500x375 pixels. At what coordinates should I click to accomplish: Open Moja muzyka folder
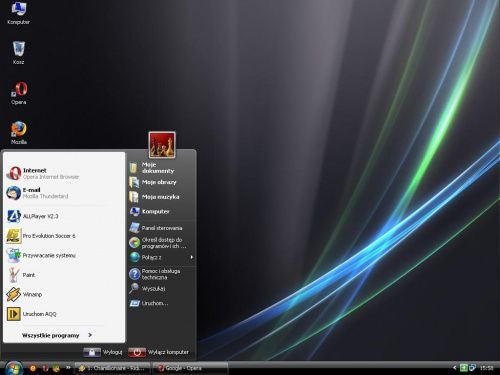[x=161, y=197]
